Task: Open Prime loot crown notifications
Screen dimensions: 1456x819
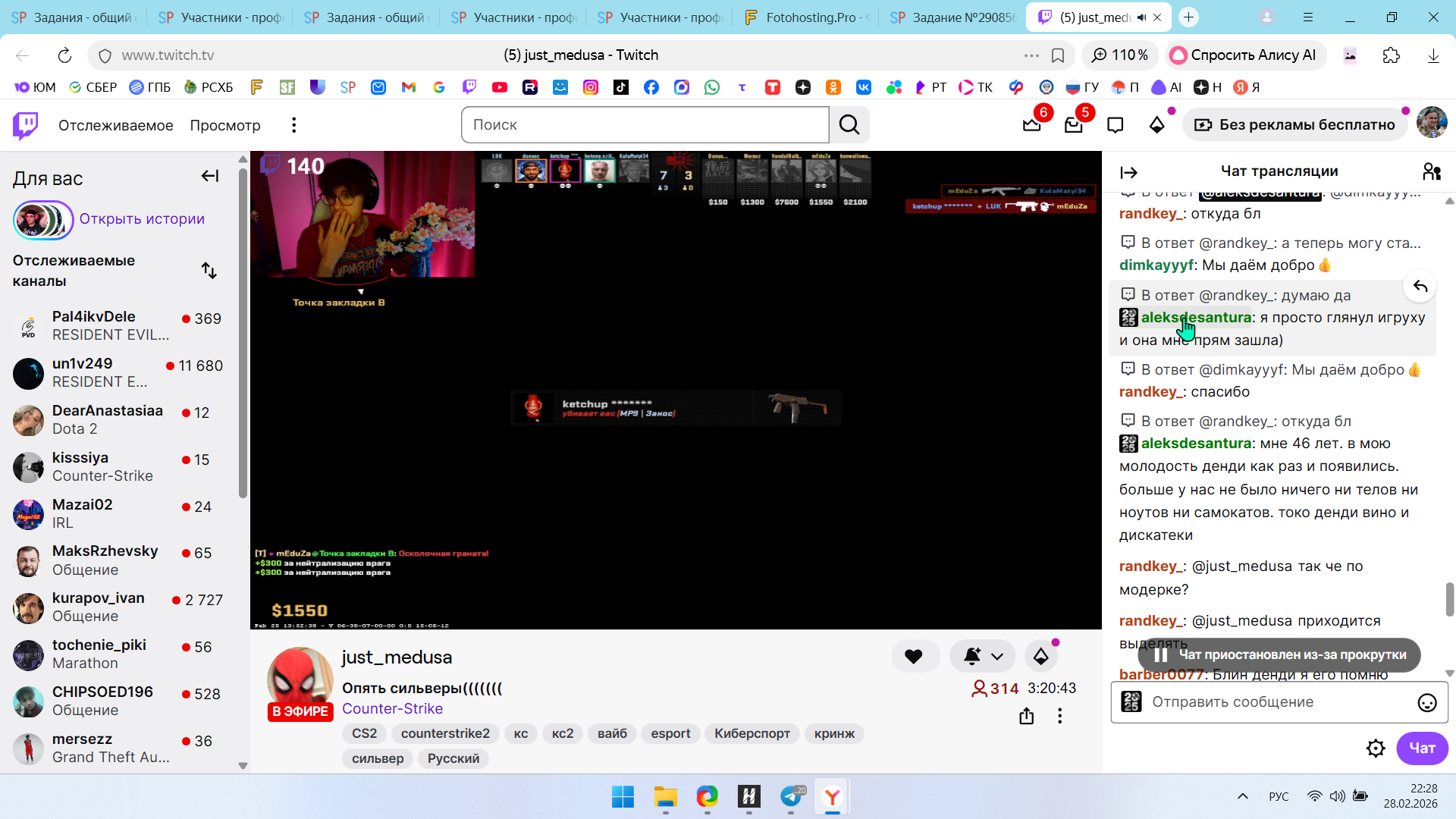Action: pyautogui.click(x=1031, y=125)
